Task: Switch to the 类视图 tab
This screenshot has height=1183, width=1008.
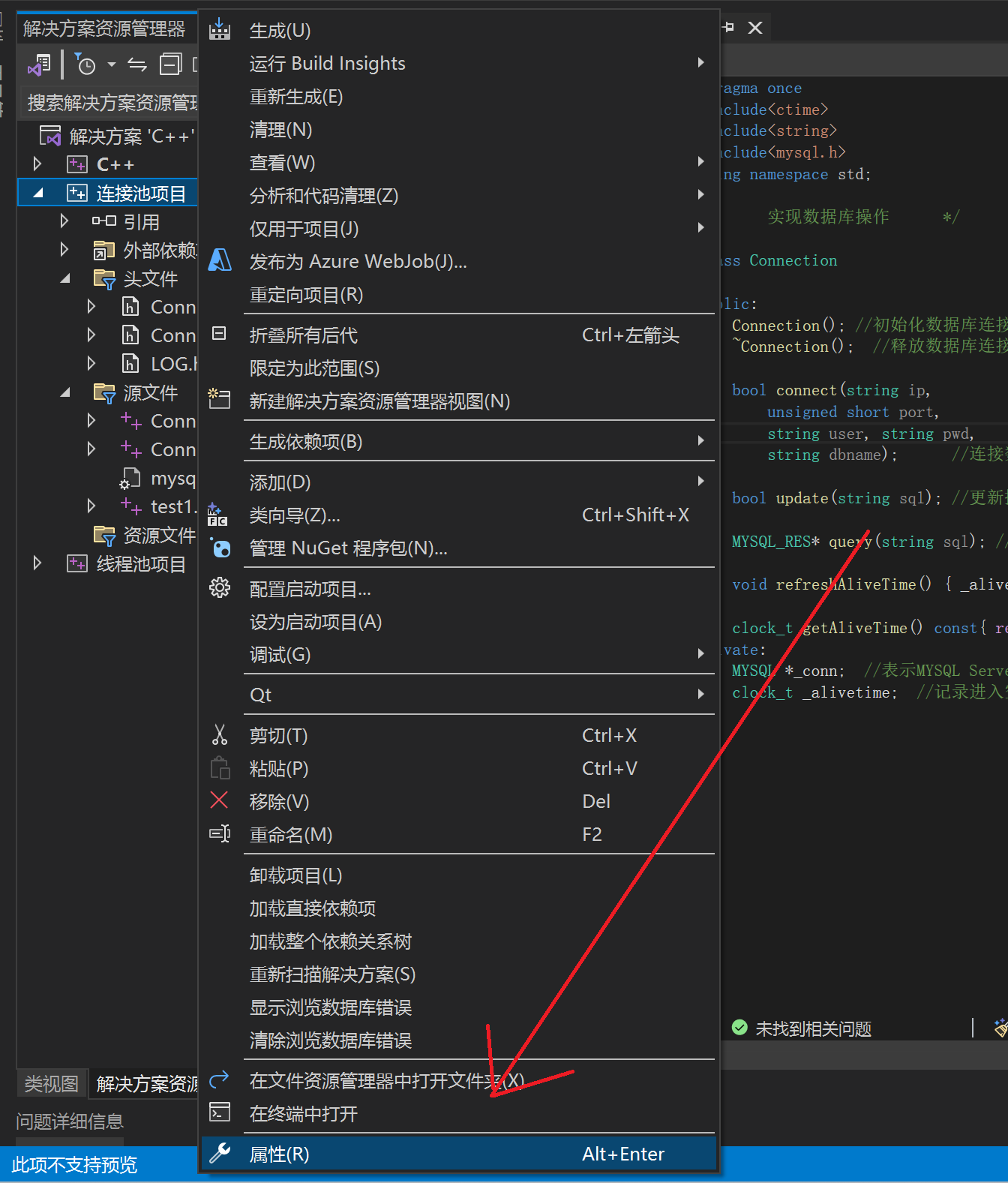Action: [51, 1083]
